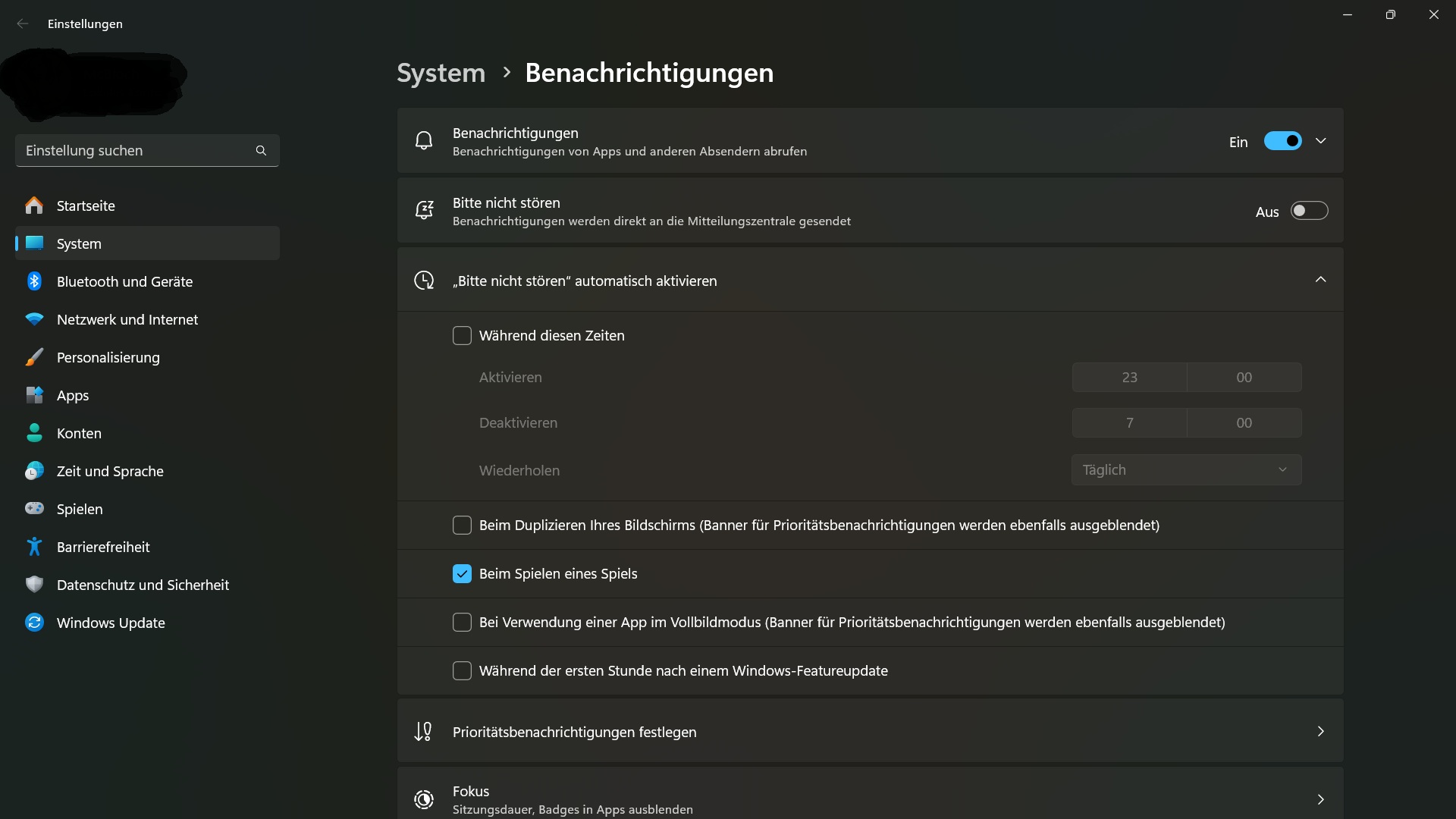The height and width of the screenshot is (819, 1456).
Task: Uncheck Beim Spielen eines Spiels
Action: (462, 573)
